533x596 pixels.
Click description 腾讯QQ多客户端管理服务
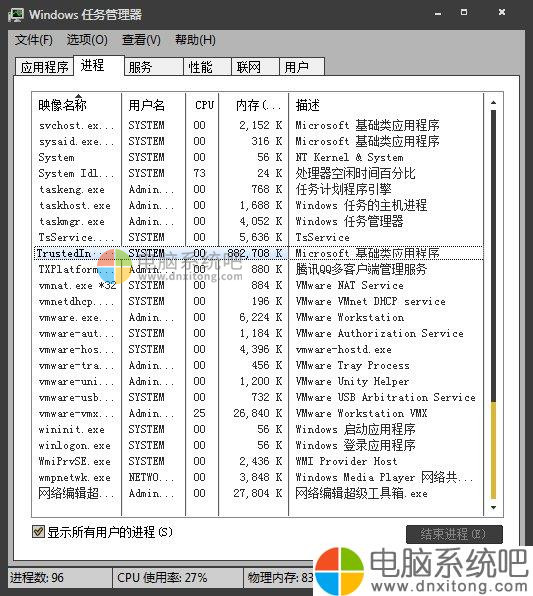coord(361,269)
